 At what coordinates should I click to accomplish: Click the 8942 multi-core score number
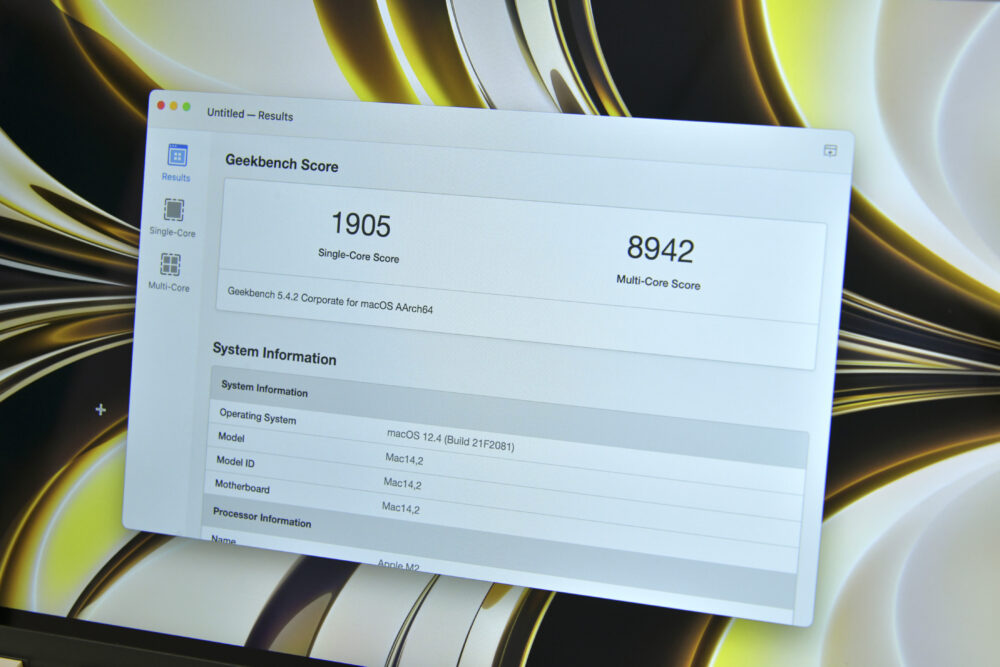[660, 249]
